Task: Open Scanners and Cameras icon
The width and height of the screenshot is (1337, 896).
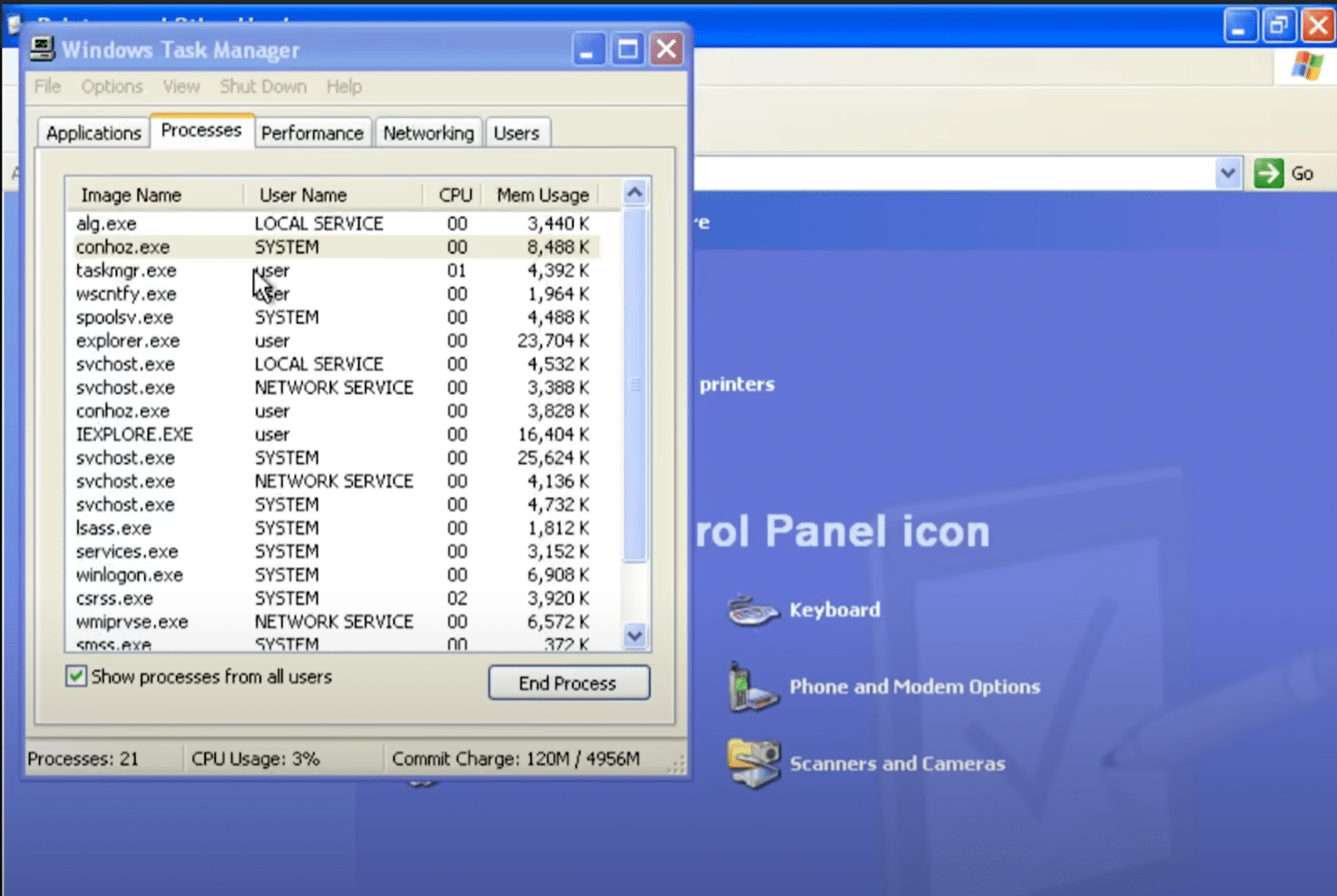Action: pos(752,763)
